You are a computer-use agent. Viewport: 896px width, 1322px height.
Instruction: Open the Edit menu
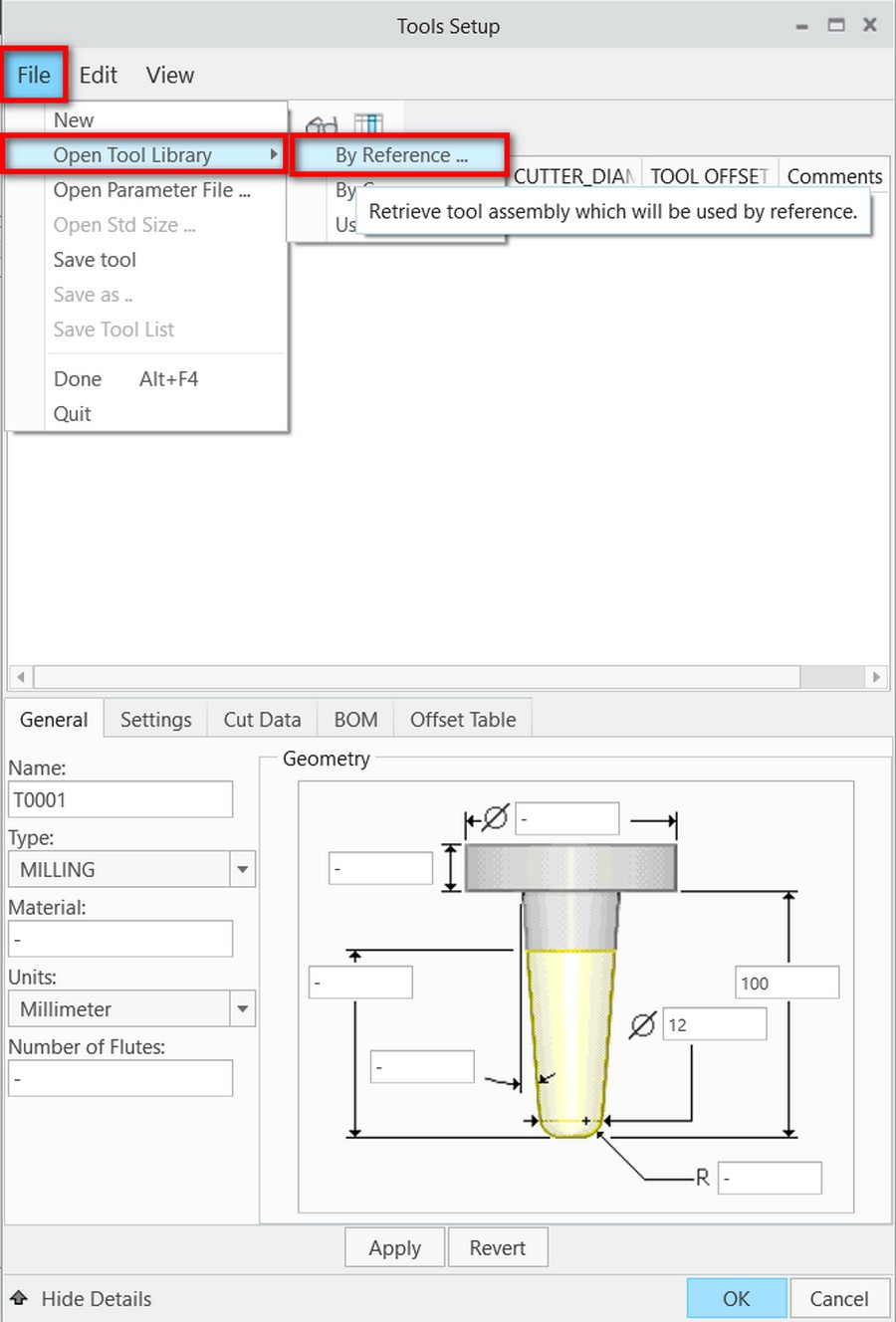tap(99, 75)
